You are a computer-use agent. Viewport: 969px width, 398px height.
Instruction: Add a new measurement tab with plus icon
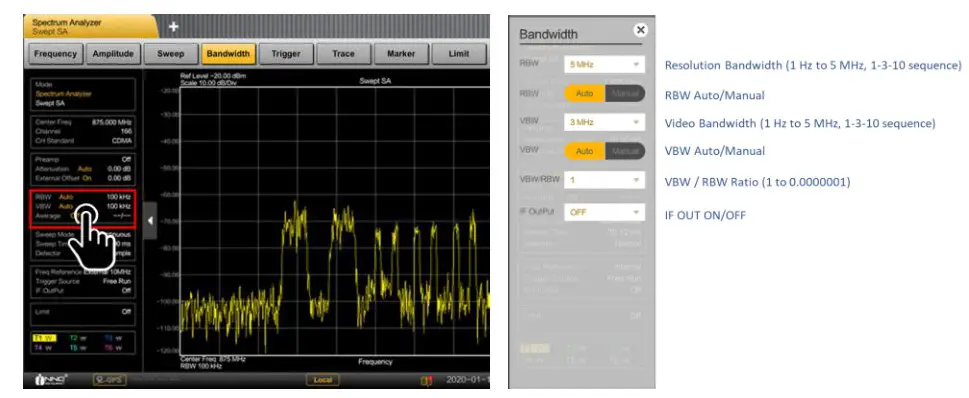pos(174,27)
